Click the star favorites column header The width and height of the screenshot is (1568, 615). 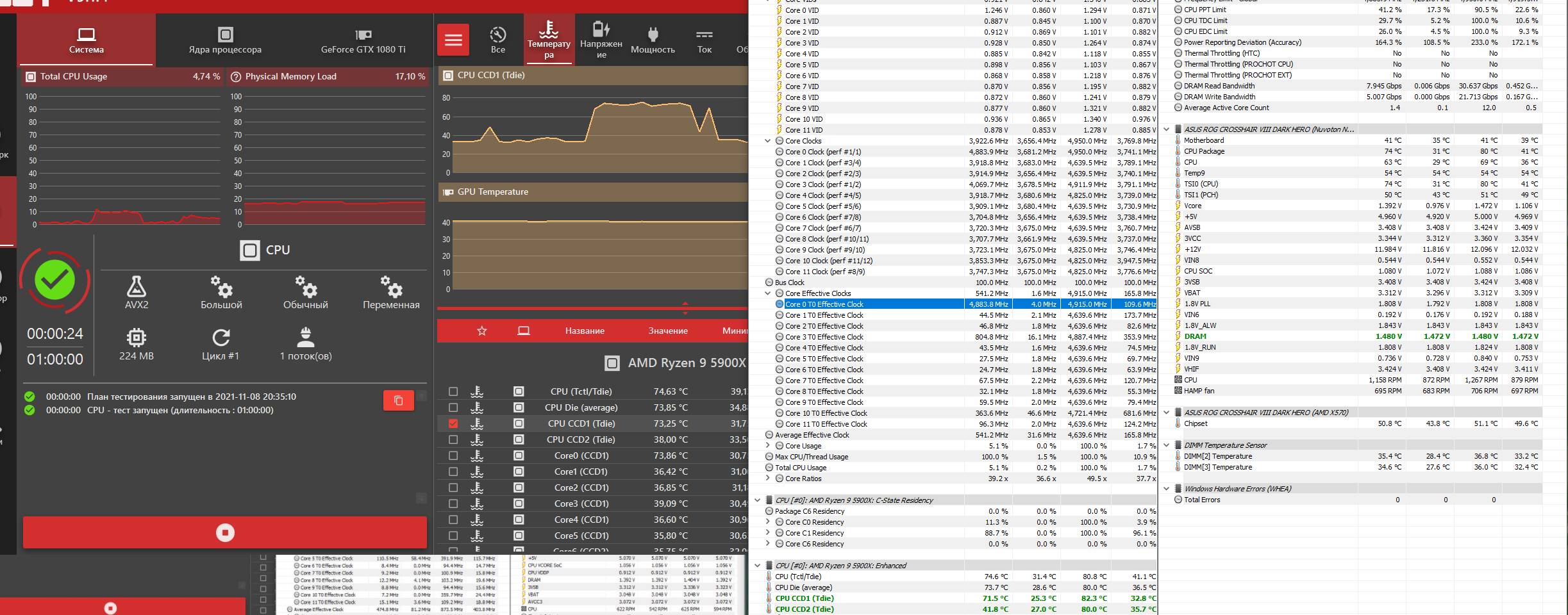coord(482,331)
